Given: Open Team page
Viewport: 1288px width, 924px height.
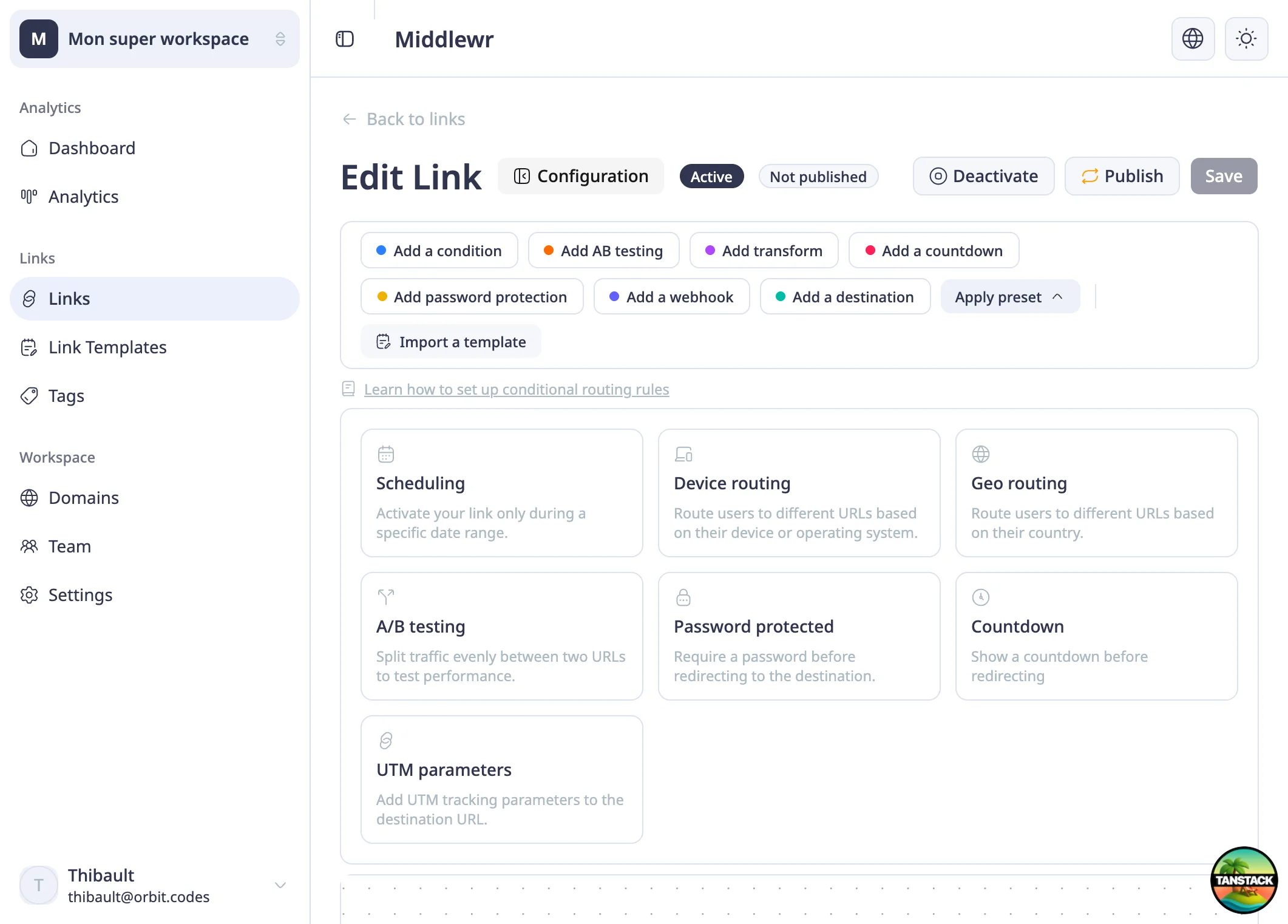Looking at the screenshot, I should (154, 546).
